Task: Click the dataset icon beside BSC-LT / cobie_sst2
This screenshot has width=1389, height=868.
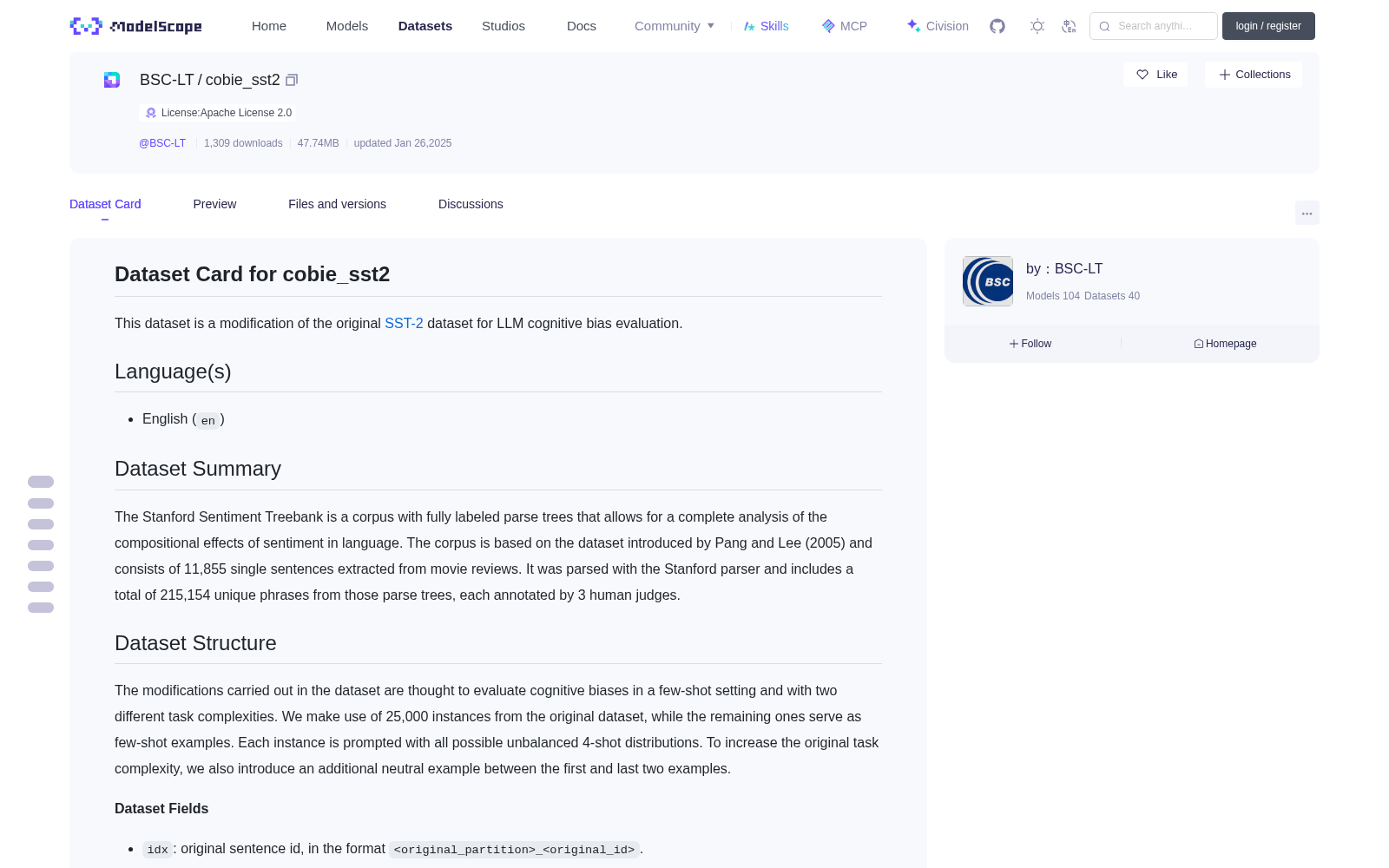Action: point(112,80)
